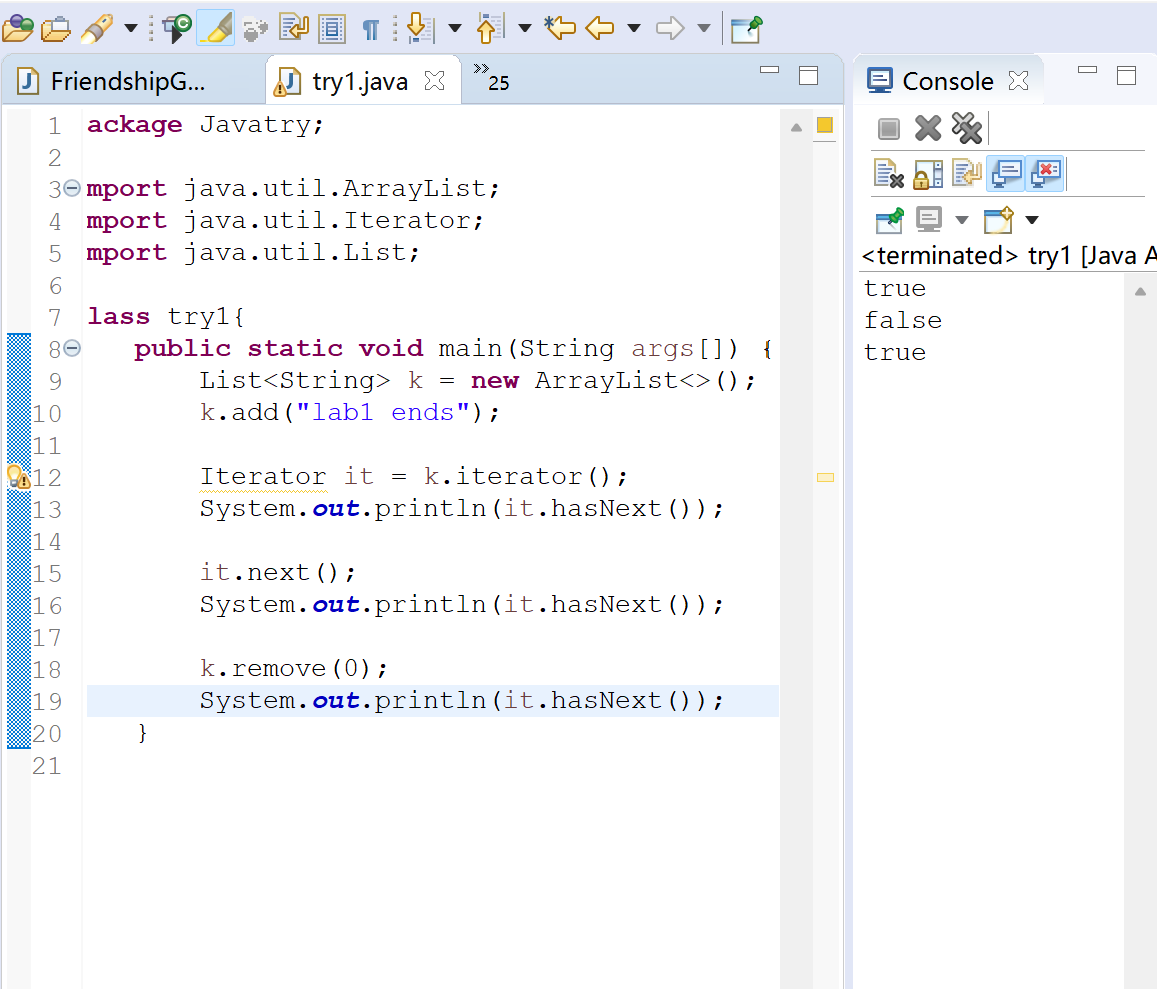The image size is (1157, 989).
Task: Toggle Show Console on standard output change
Action: 1006,174
